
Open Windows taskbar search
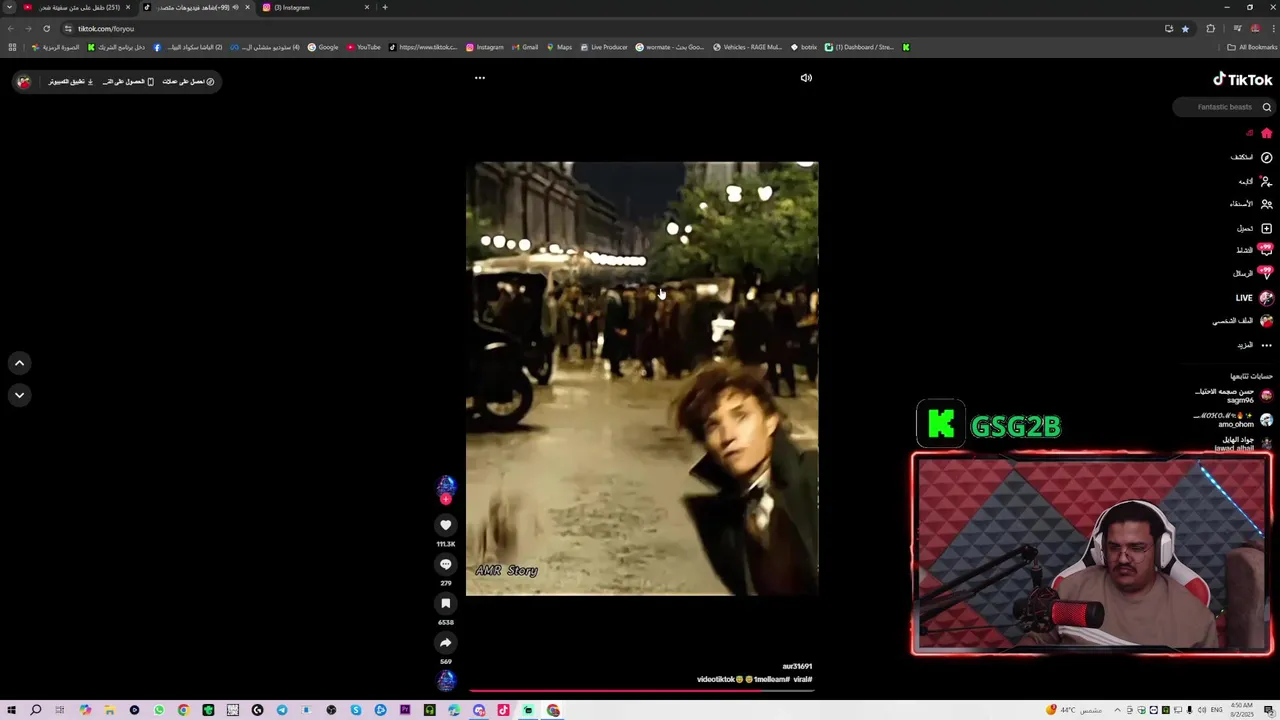(x=35, y=710)
